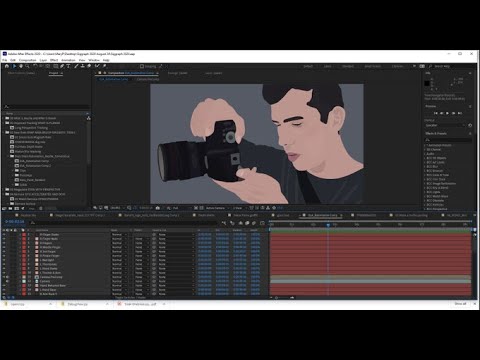Create new folder in Project panel

click(x=10, y=208)
